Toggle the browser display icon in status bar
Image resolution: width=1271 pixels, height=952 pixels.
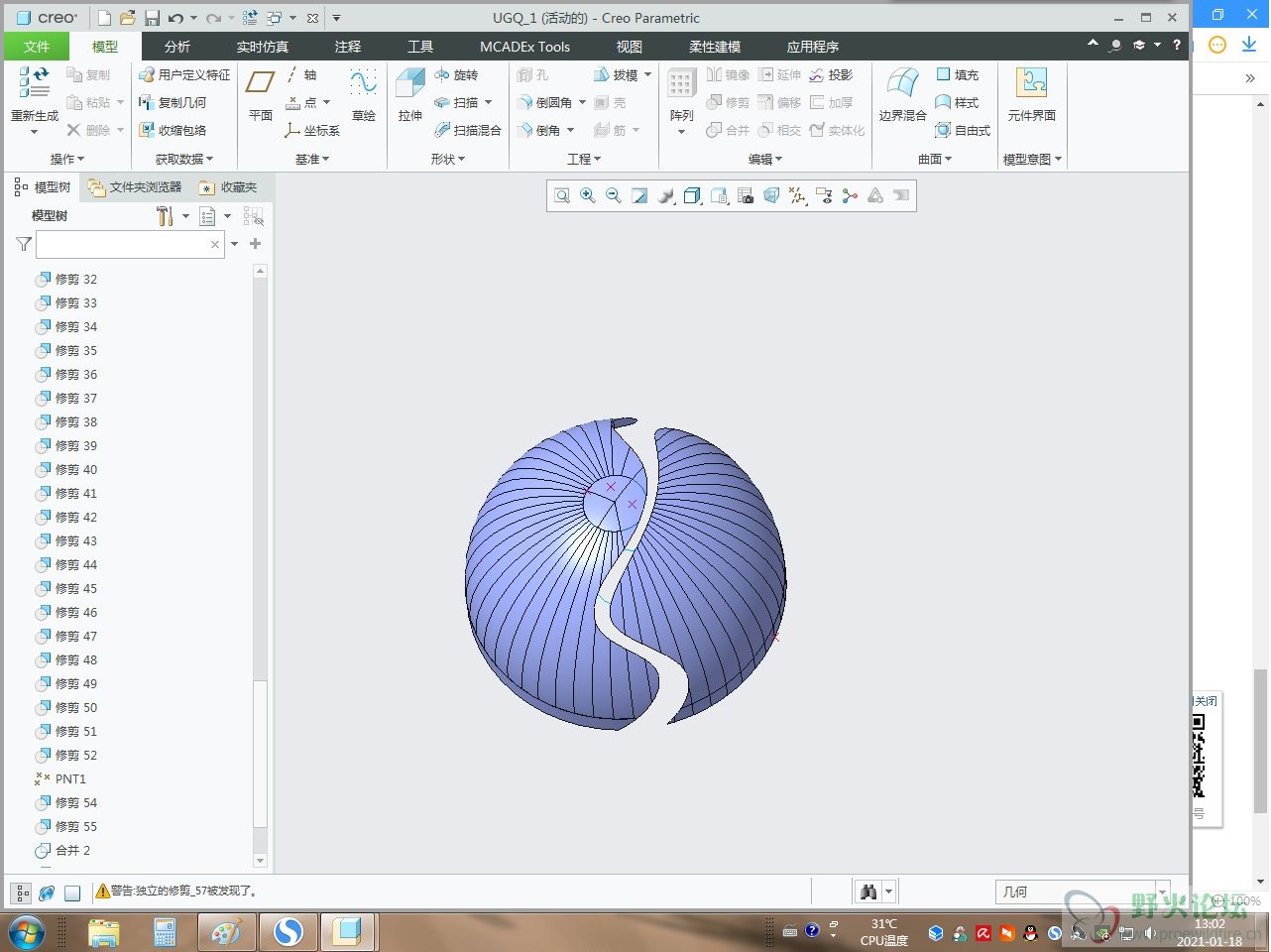(47, 892)
